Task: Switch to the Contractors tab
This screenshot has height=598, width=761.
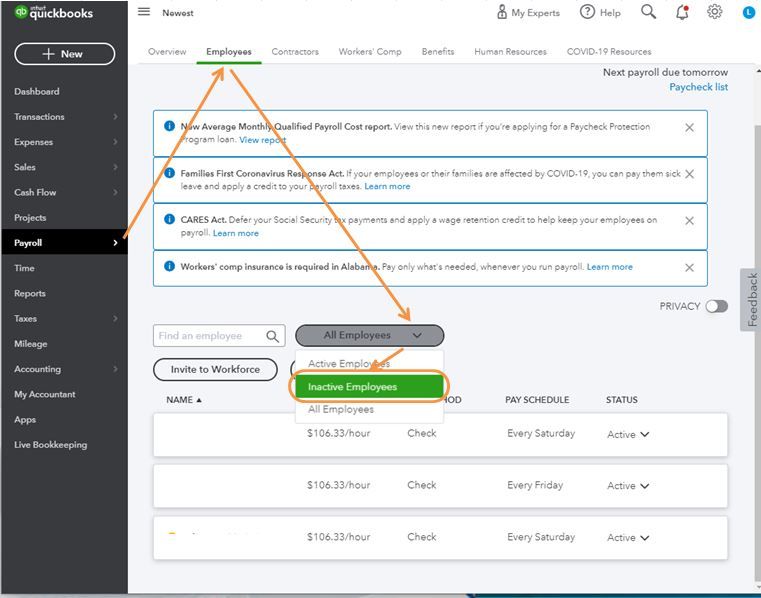Action: [x=295, y=51]
